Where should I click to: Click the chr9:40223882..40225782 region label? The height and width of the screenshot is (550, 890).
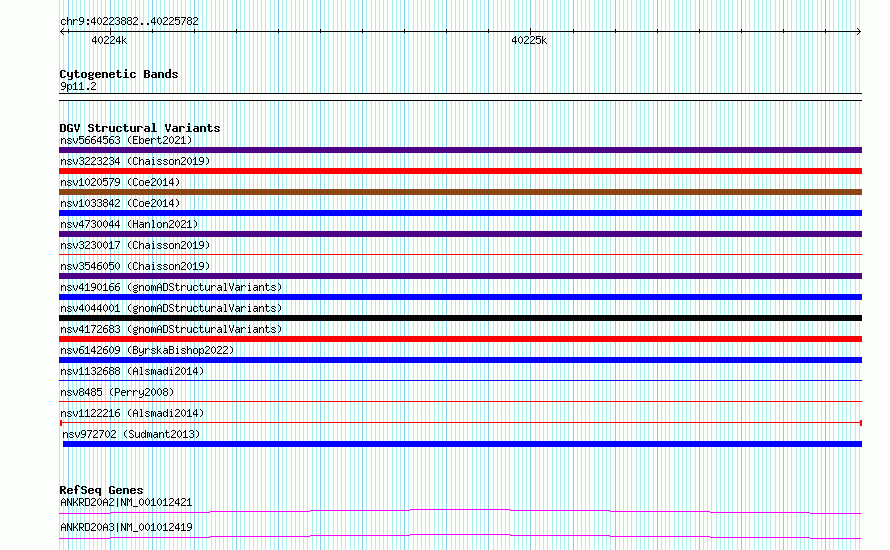129,22
